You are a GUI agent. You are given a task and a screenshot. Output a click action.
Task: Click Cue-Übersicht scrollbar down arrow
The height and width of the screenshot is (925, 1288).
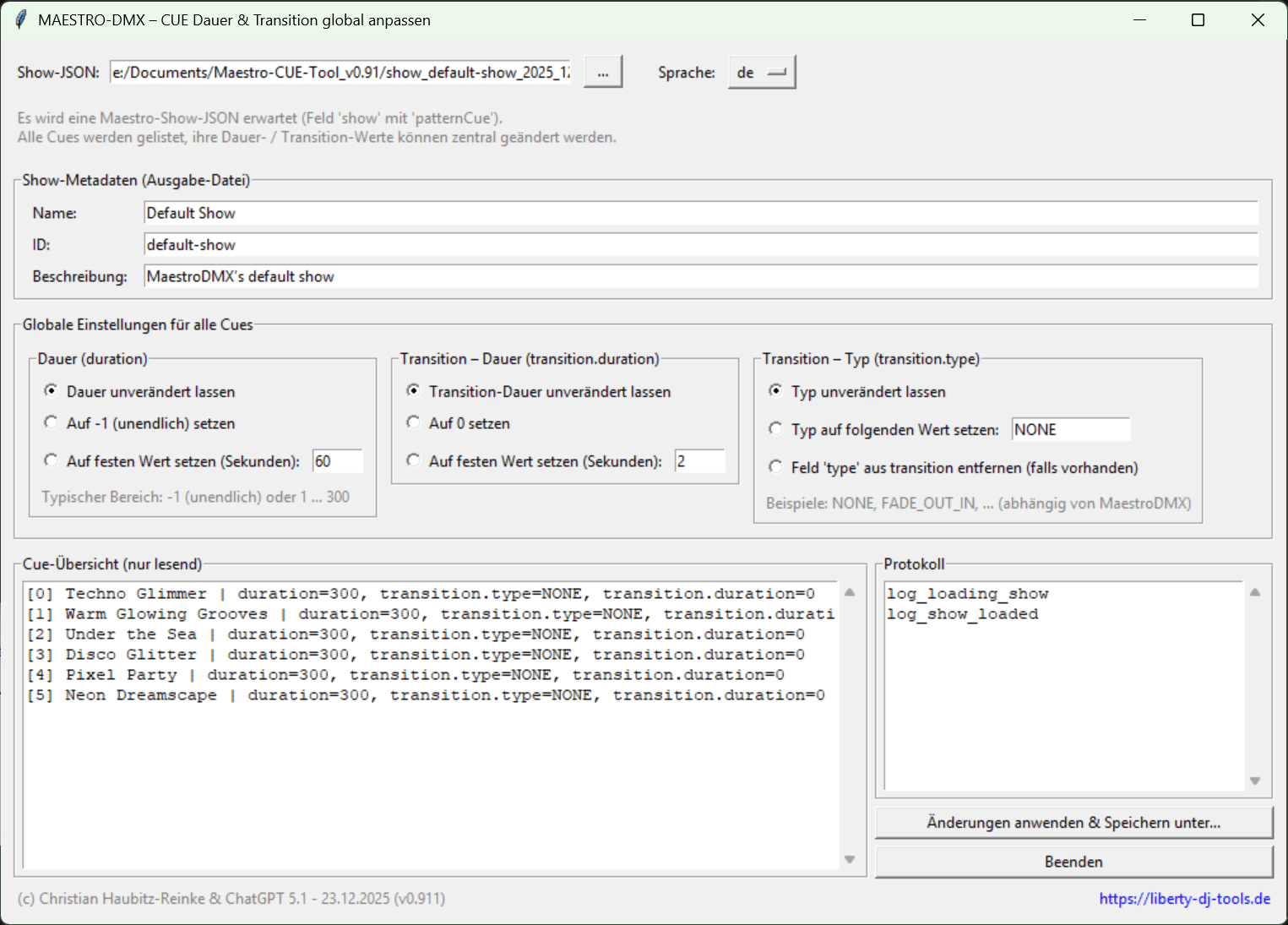(850, 860)
